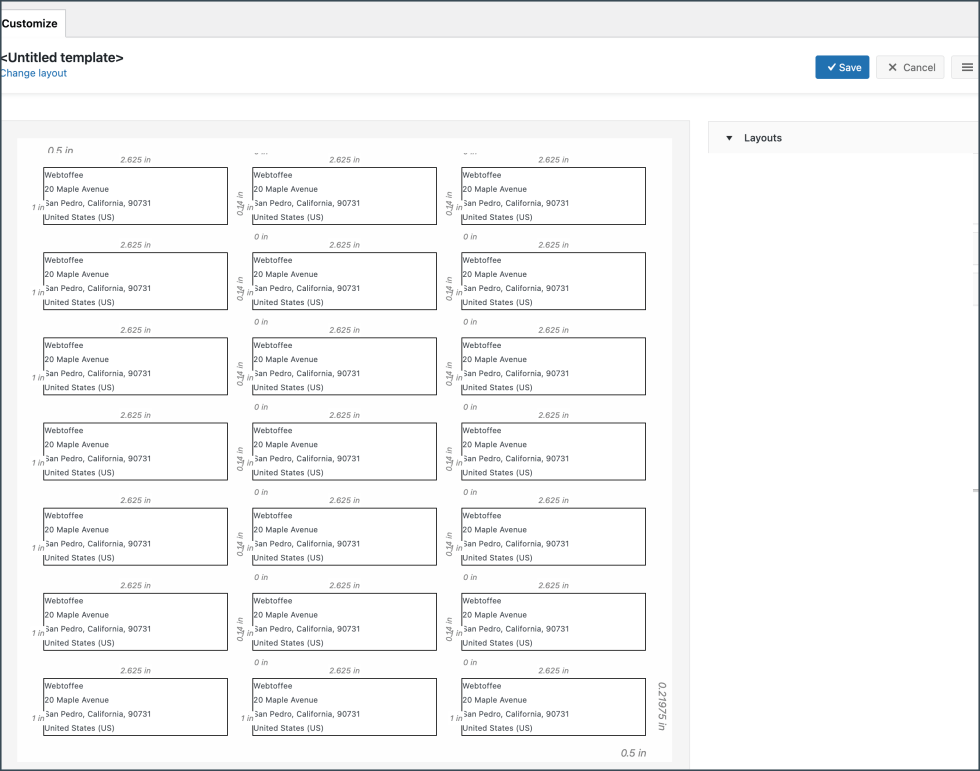The height and width of the screenshot is (771, 980).
Task: Collapse the Layouts panel
Action: coord(729,138)
